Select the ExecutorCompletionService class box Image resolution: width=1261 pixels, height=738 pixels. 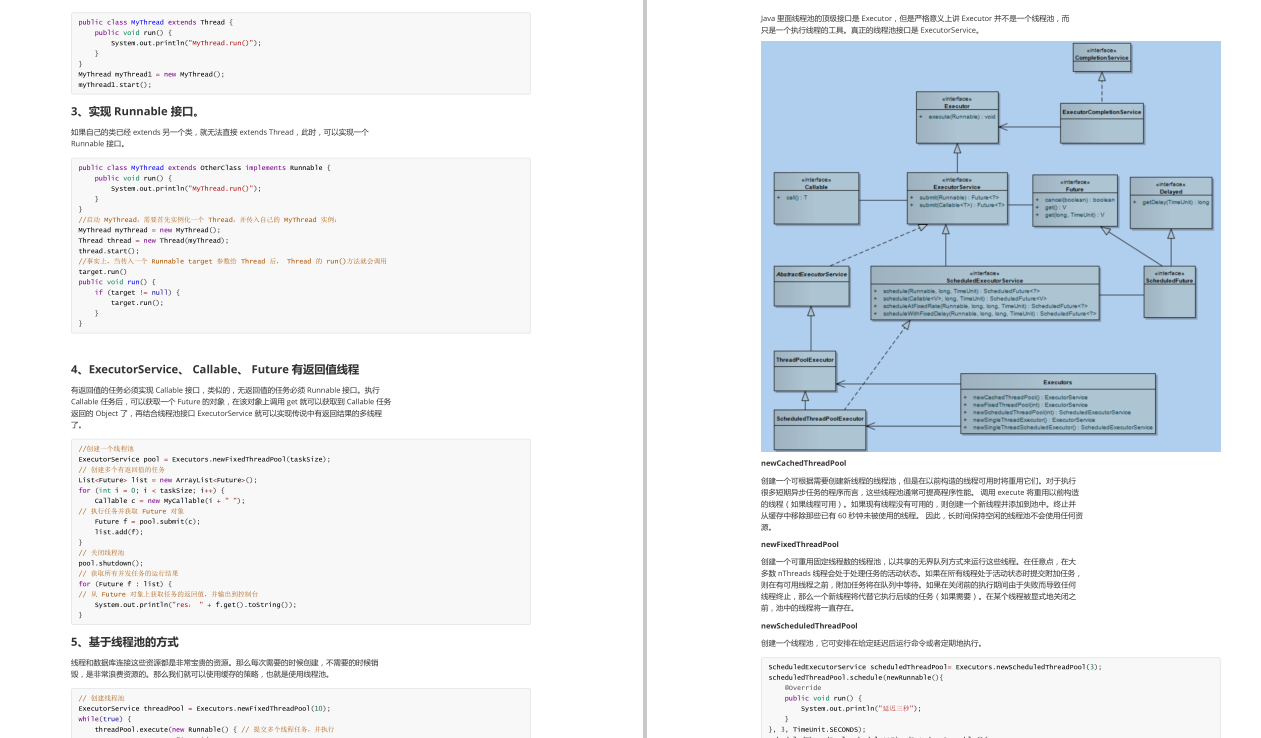click(1102, 119)
